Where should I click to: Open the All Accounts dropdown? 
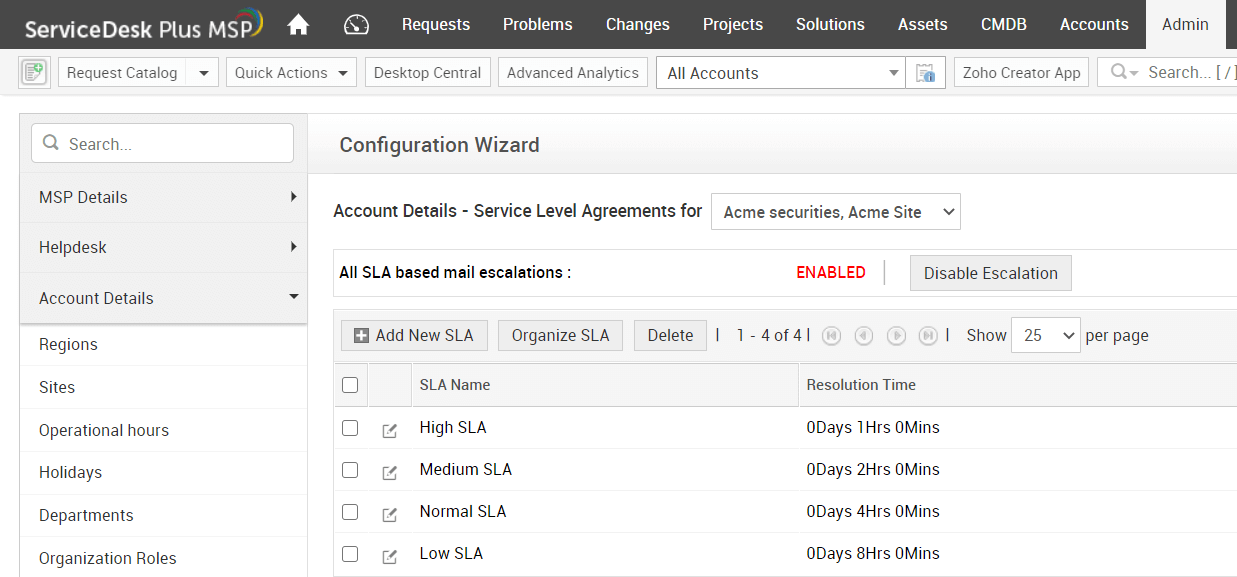[781, 73]
